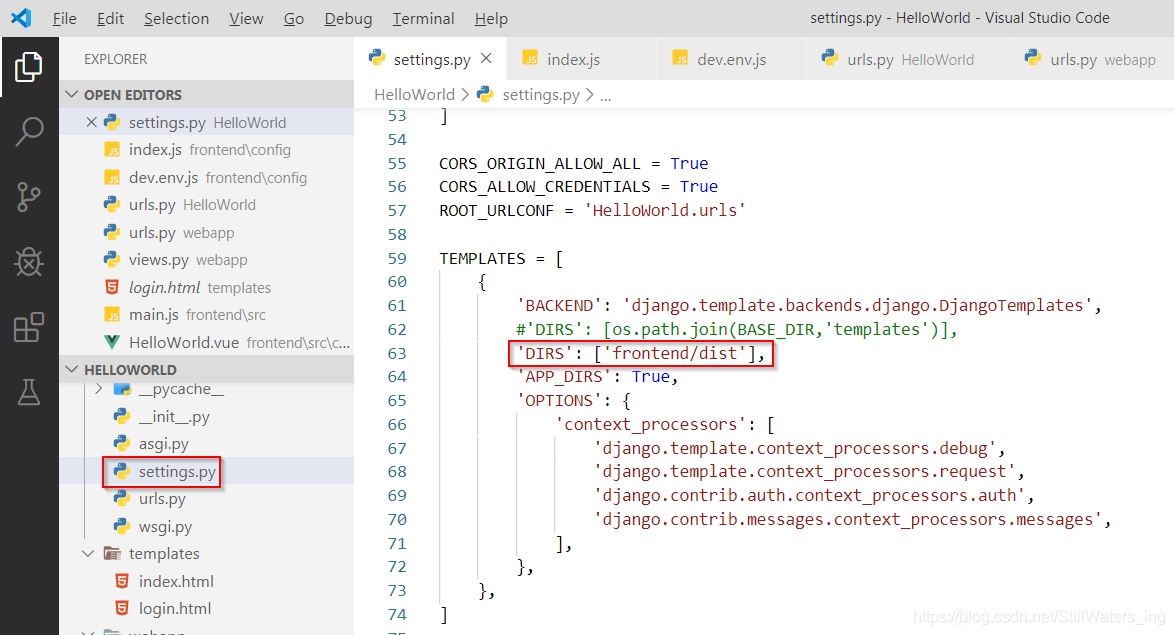The image size is (1174, 635).
Task: Open the File menu
Action: [64, 18]
